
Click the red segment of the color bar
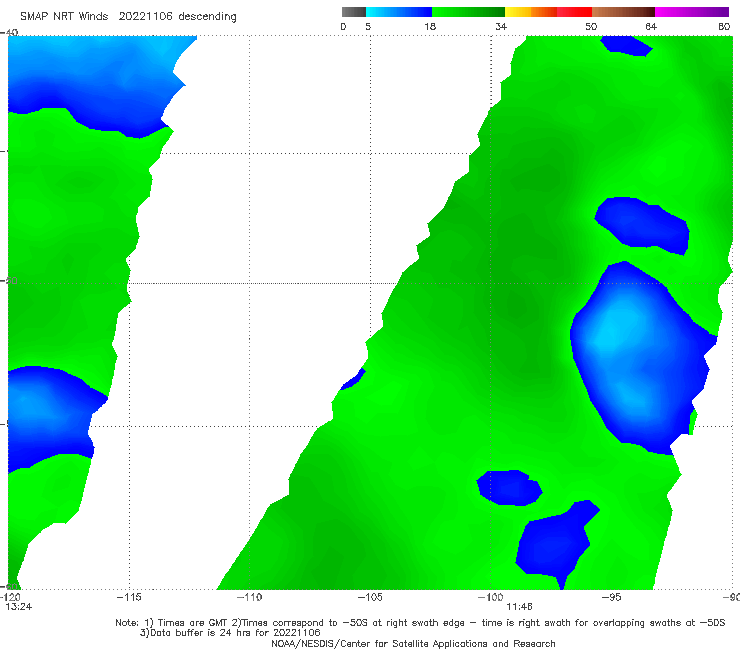tap(574, 12)
